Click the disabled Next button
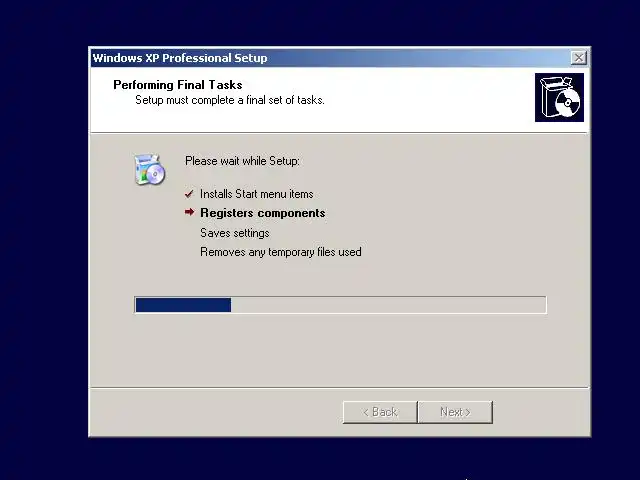This screenshot has height=480, width=640. 456,412
